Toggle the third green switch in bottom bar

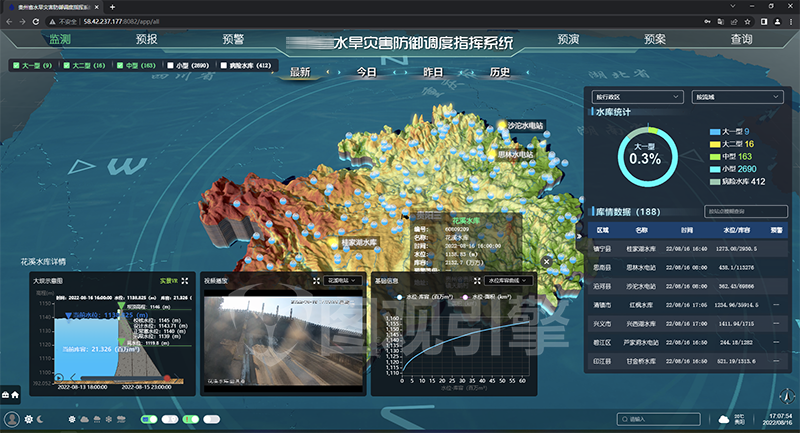(191, 419)
